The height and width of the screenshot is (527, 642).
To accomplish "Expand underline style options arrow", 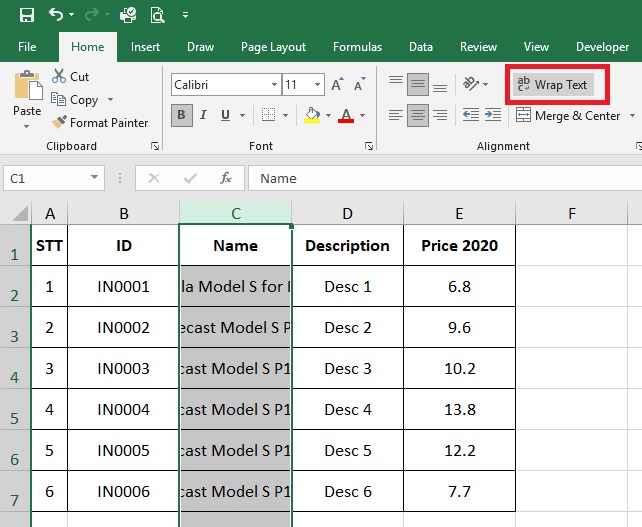I will pyautogui.click(x=242, y=115).
